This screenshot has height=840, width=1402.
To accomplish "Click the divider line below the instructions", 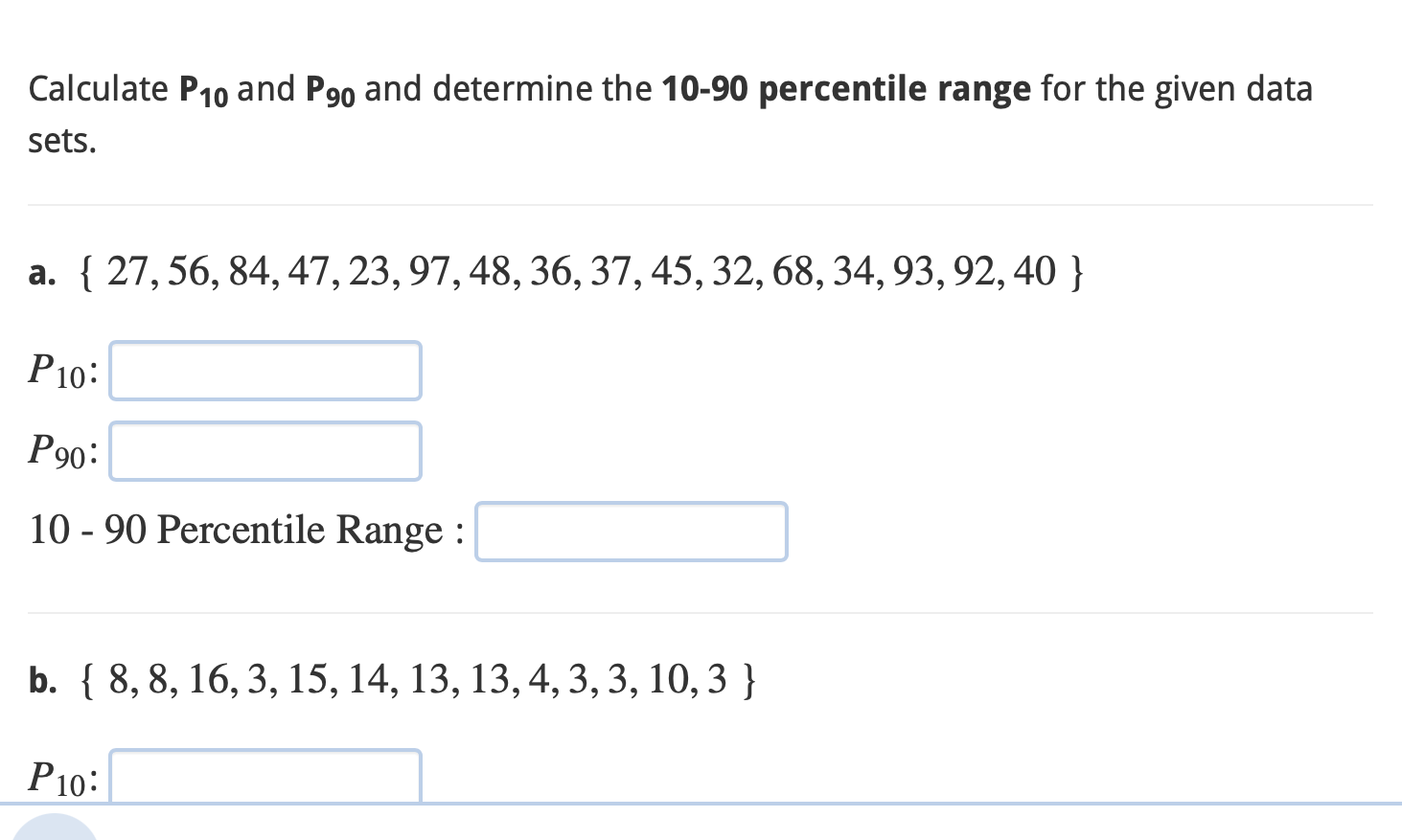I will point(700,203).
